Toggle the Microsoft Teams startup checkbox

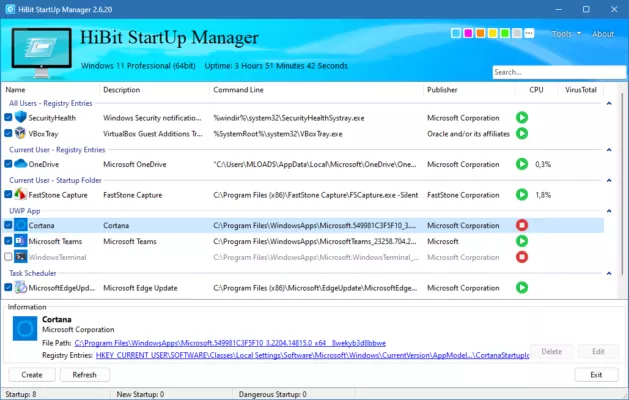point(8,241)
